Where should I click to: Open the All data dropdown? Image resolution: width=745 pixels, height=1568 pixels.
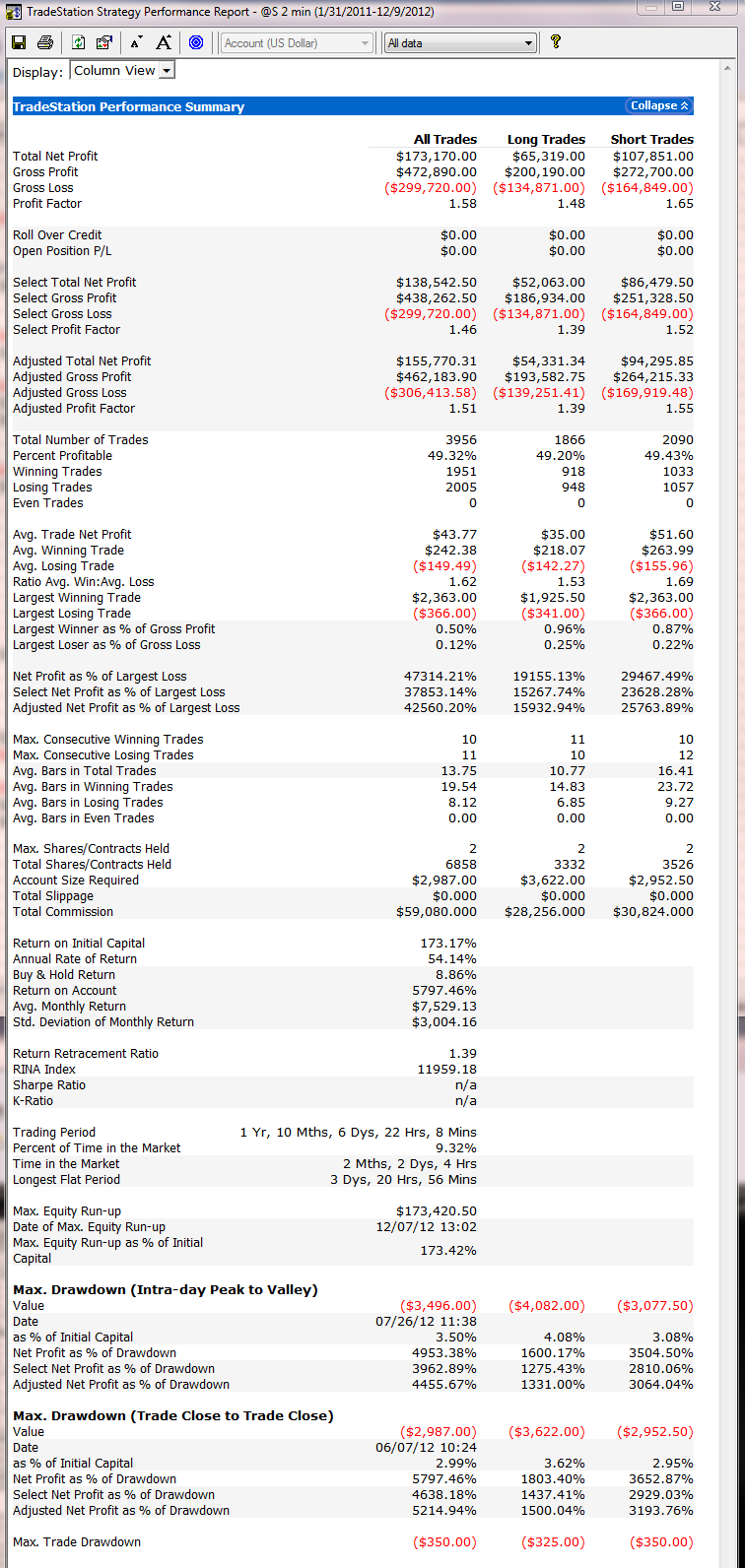pyautogui.click(x=460, y=43)
